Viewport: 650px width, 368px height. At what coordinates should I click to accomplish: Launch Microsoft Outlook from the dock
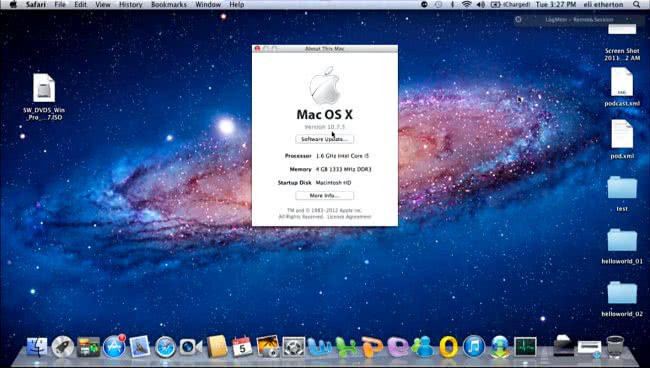[449, 346]
